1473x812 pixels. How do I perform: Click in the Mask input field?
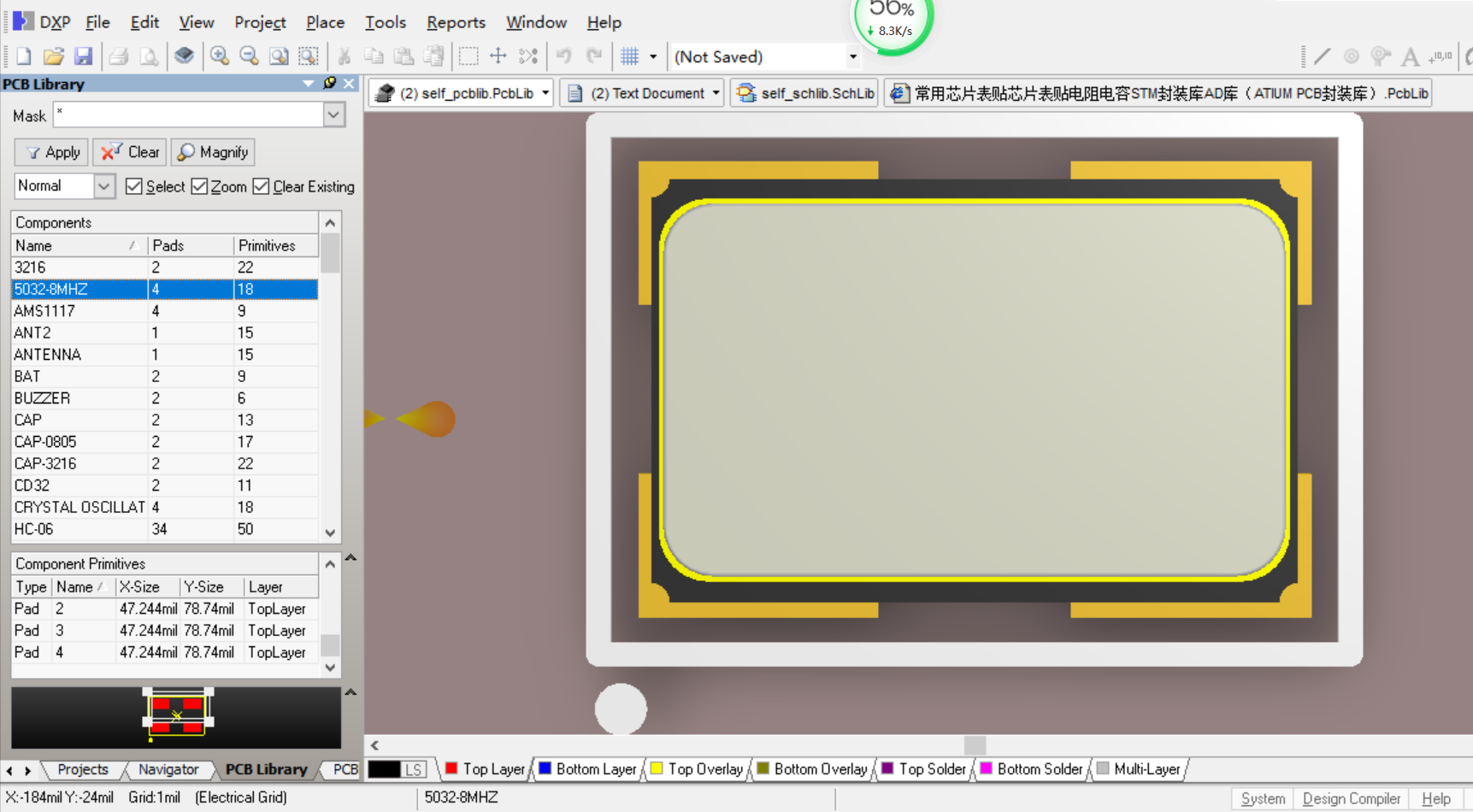pyautogui.click(x=188, y=115)
